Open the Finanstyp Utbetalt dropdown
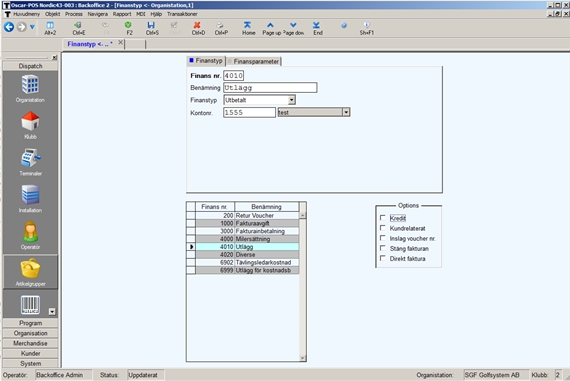 pyautogui.click(x=292, y=100)
